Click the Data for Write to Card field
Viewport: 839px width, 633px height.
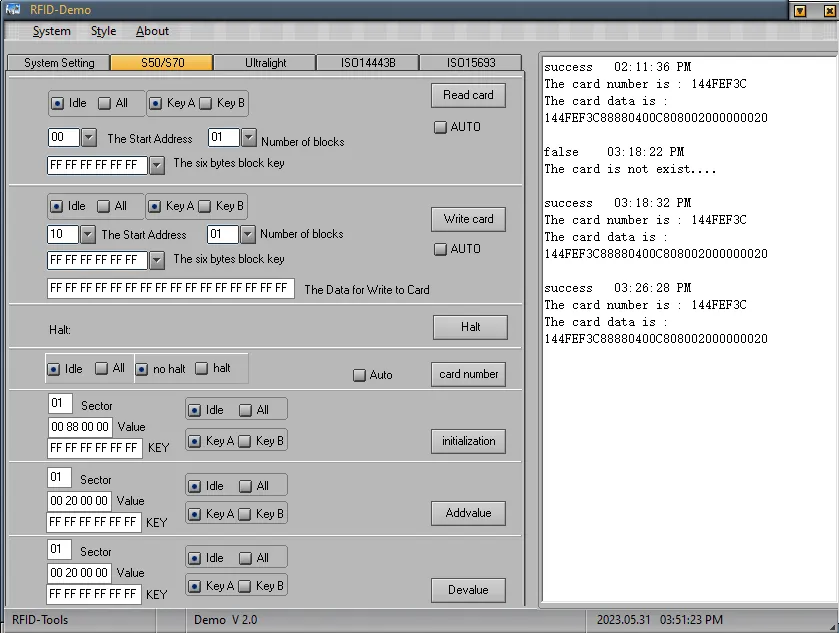[170, 289]
